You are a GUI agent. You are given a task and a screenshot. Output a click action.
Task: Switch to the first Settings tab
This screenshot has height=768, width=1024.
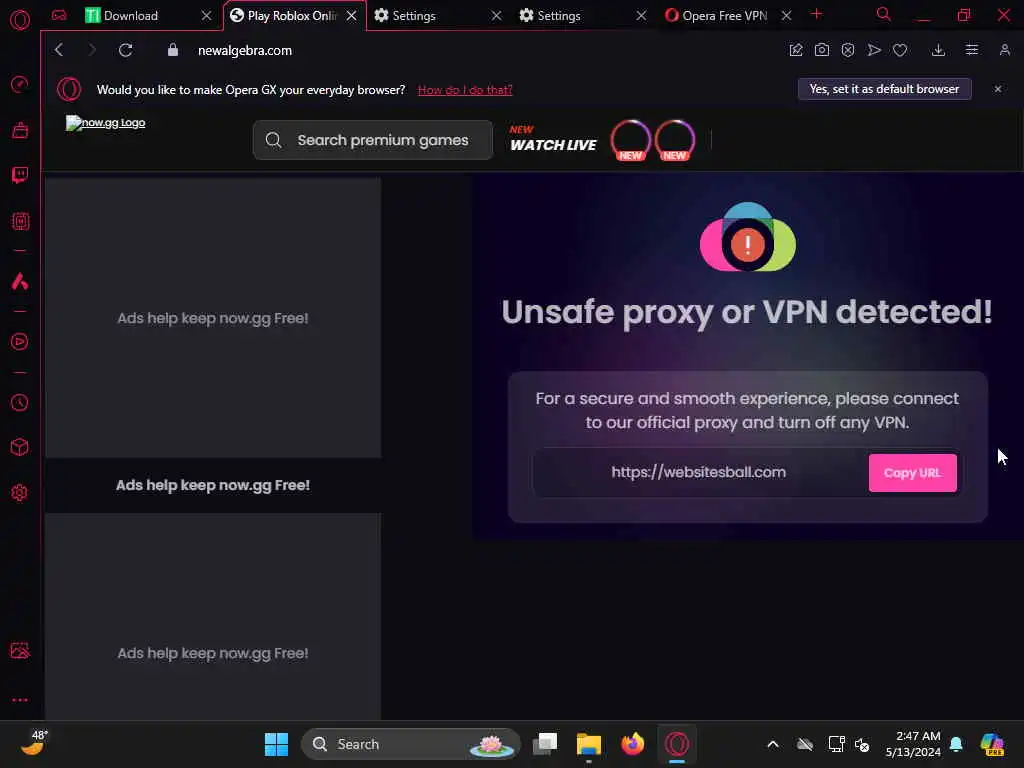pos(430,16)
